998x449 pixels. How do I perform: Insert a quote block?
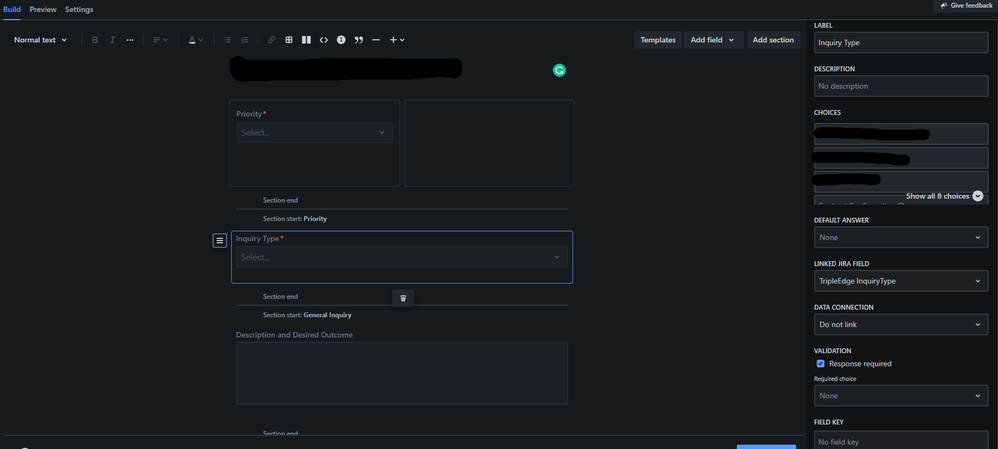tap(358, 39)
